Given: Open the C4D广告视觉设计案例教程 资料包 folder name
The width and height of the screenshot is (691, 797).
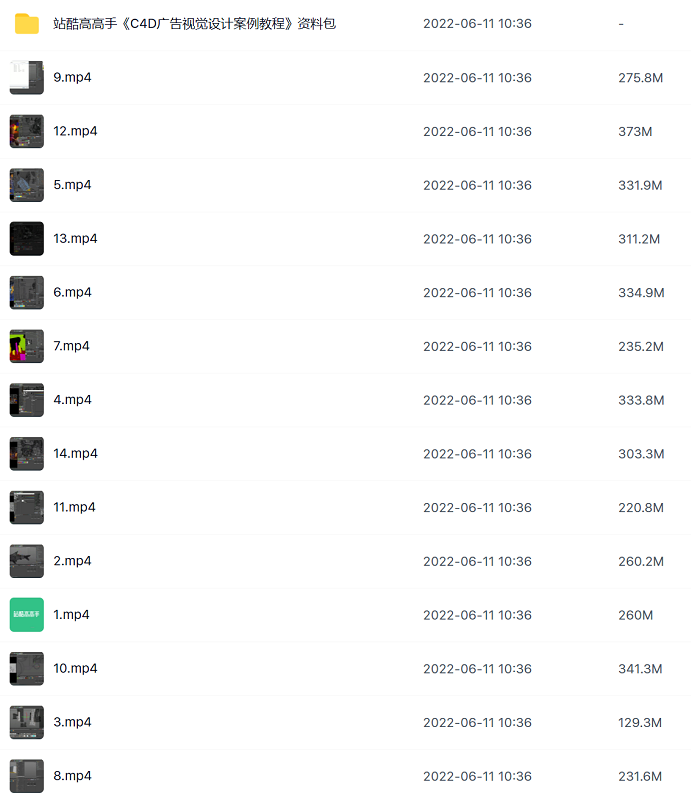Looking at the screenshot, I should (194, 24).
